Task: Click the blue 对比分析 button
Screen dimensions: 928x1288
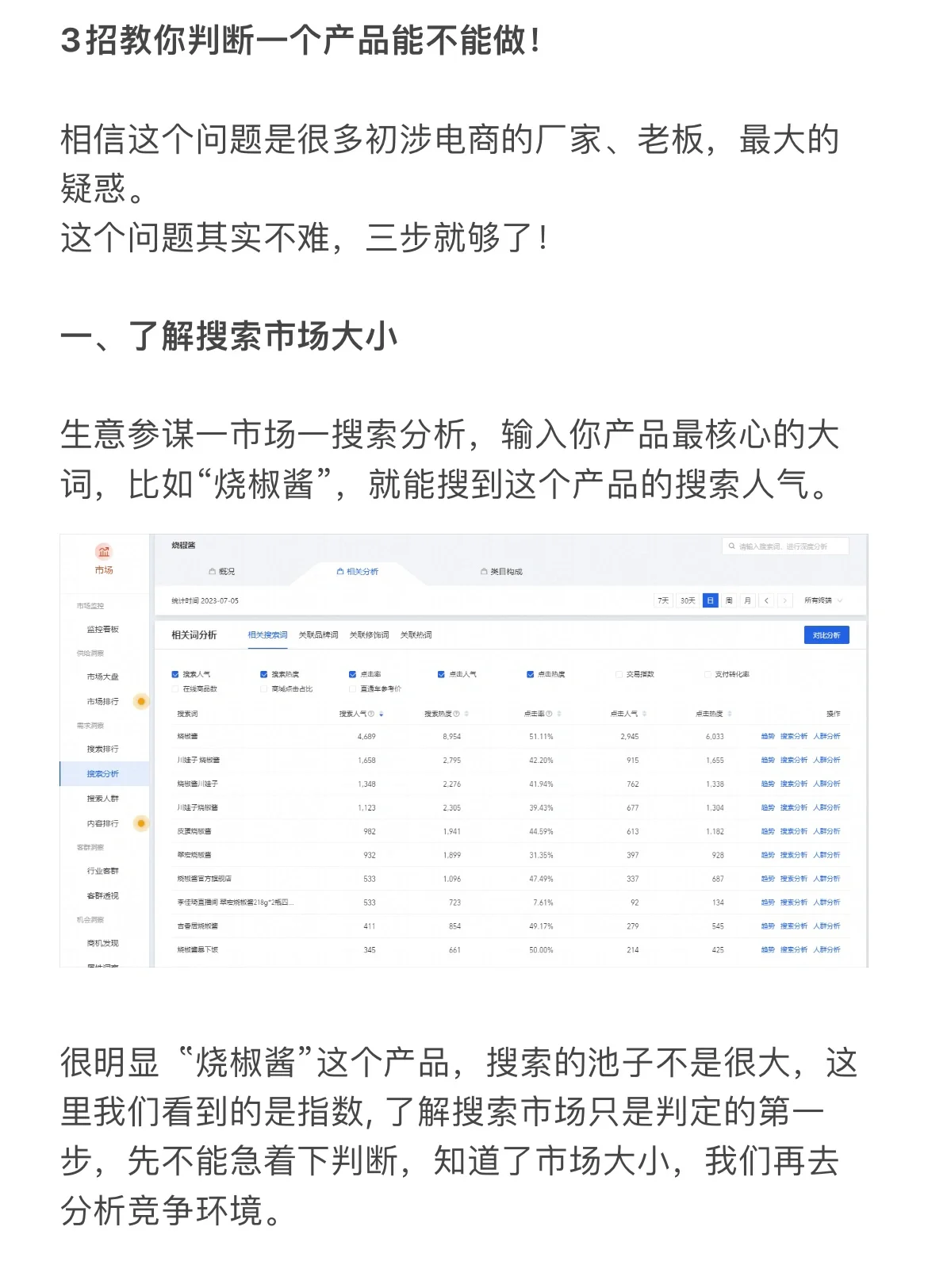Action: coord(826,634)
